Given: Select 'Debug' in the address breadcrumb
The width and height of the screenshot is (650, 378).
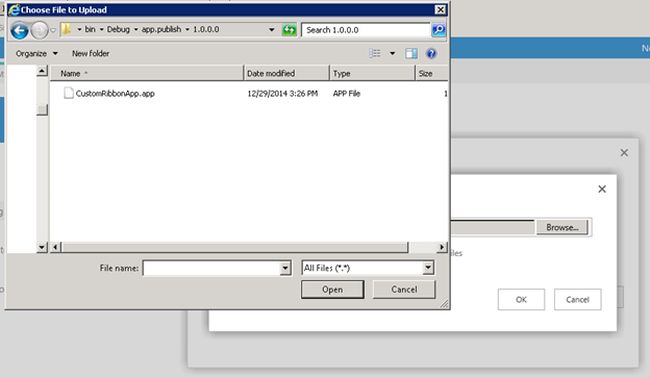Looking at the screenshot, I should click(x=118, y=29).
